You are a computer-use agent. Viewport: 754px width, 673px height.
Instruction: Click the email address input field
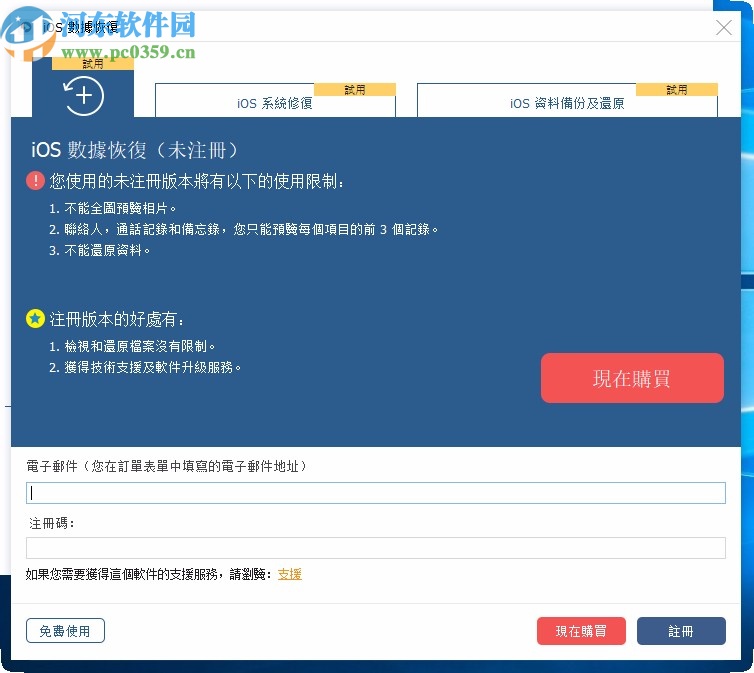point(376,493)
